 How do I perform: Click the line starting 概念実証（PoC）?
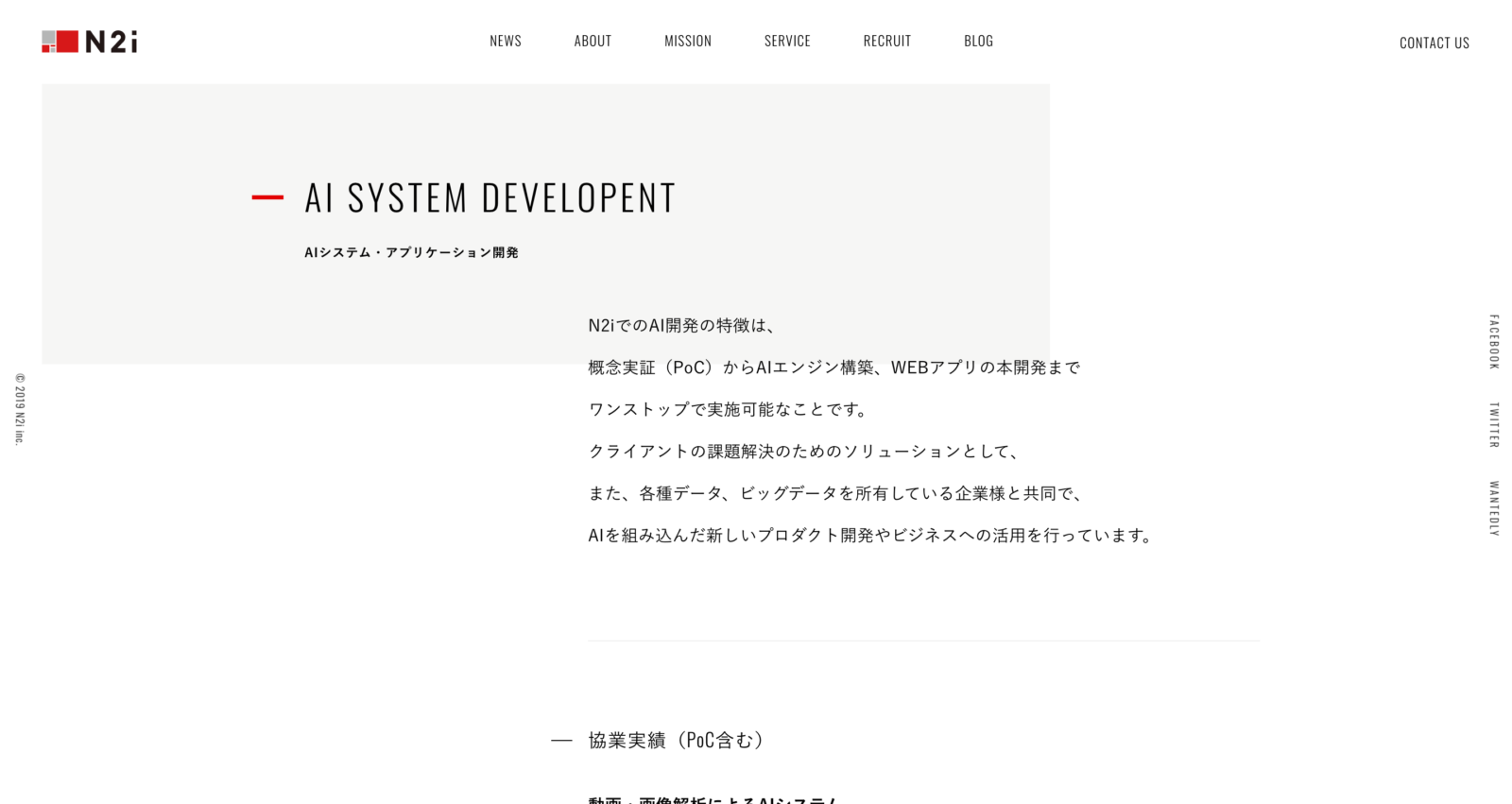click(x=833, y=368)
